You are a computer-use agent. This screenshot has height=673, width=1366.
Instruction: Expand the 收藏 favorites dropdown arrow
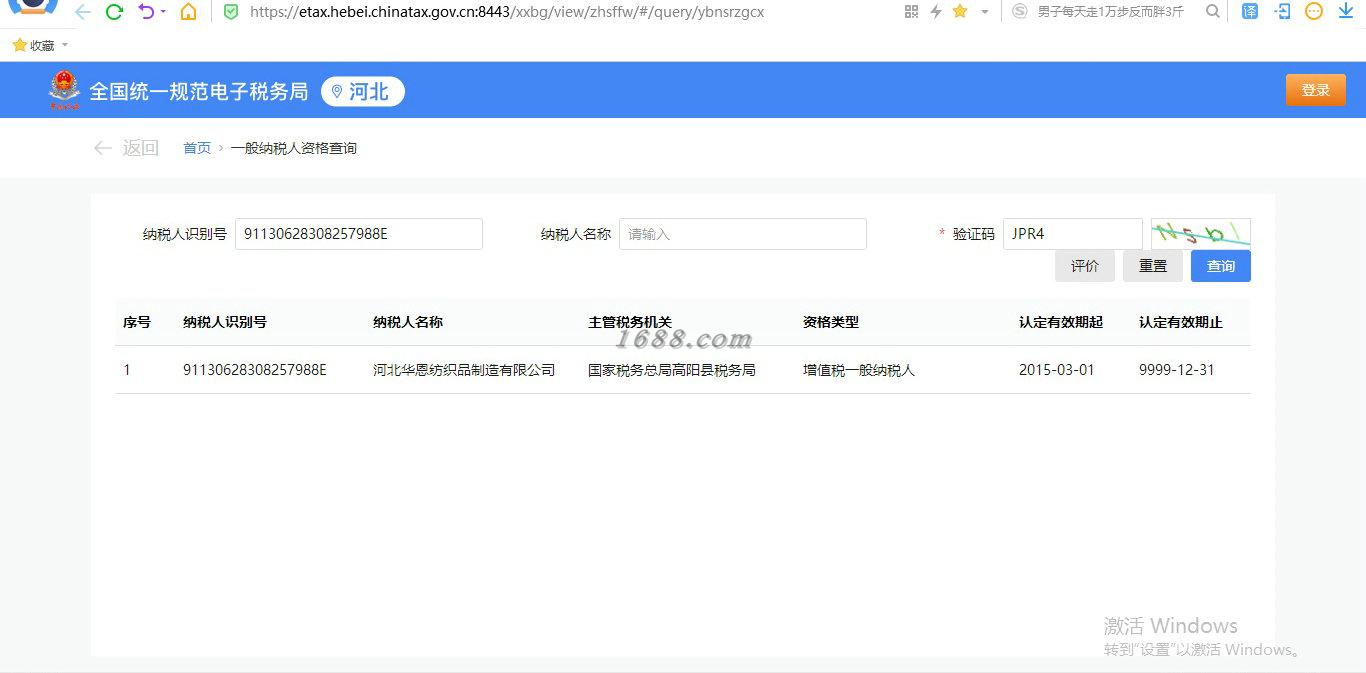coord(65,45)
